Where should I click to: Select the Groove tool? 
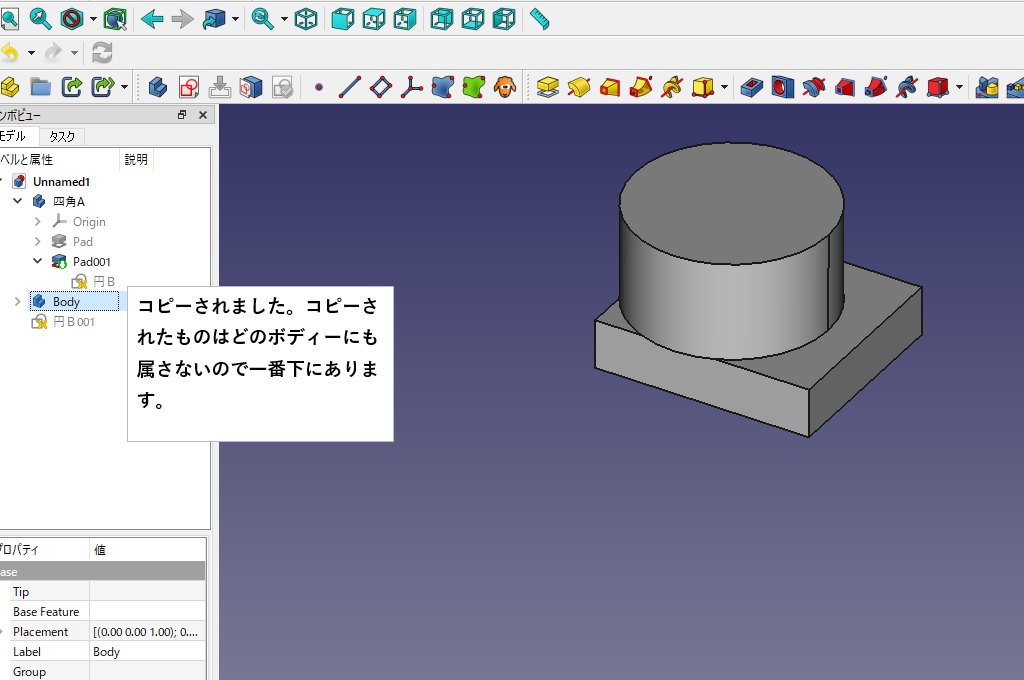click(x=814, y=86)
